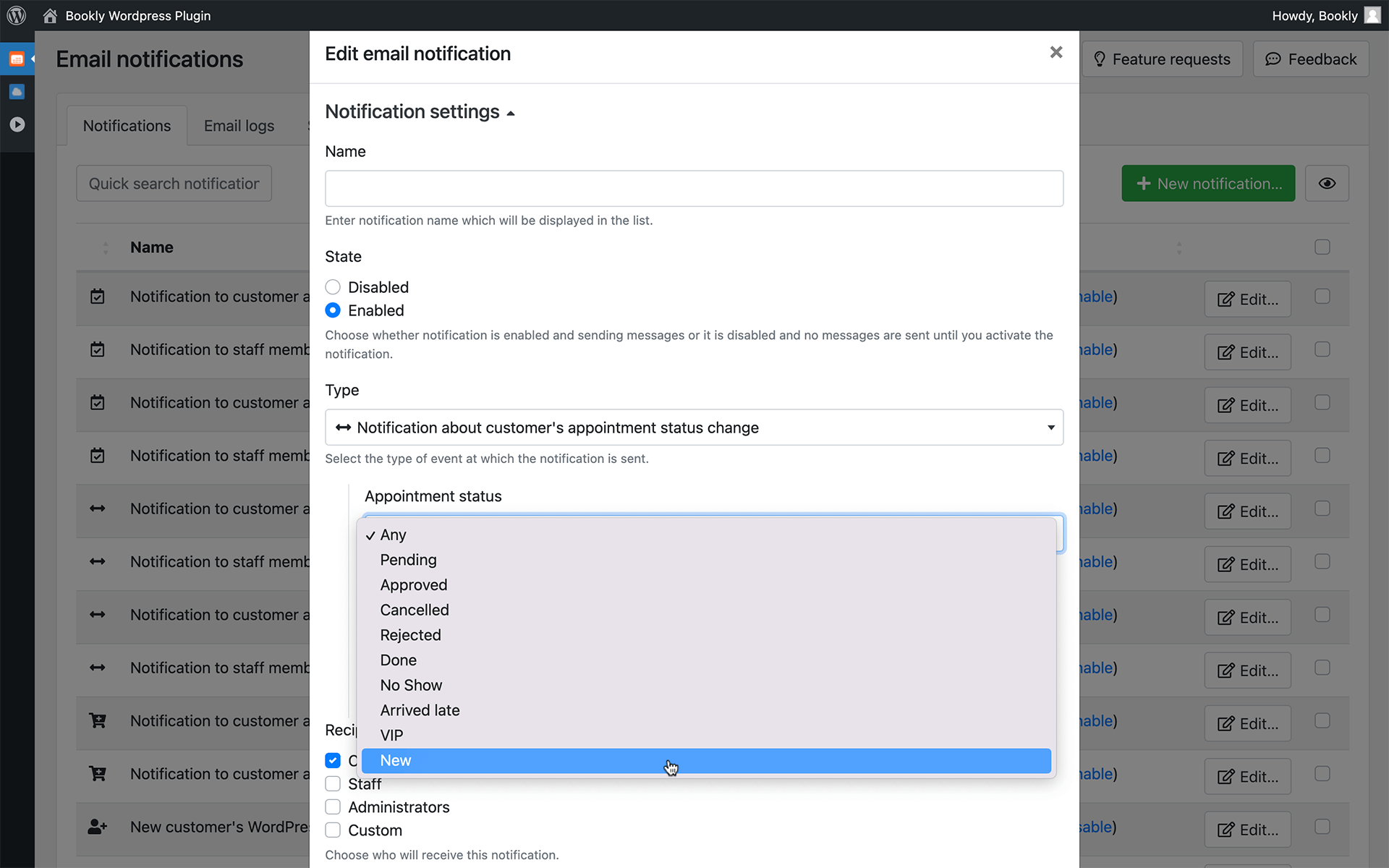
Task: Open Feature requests
Action: pos(1162,59)
